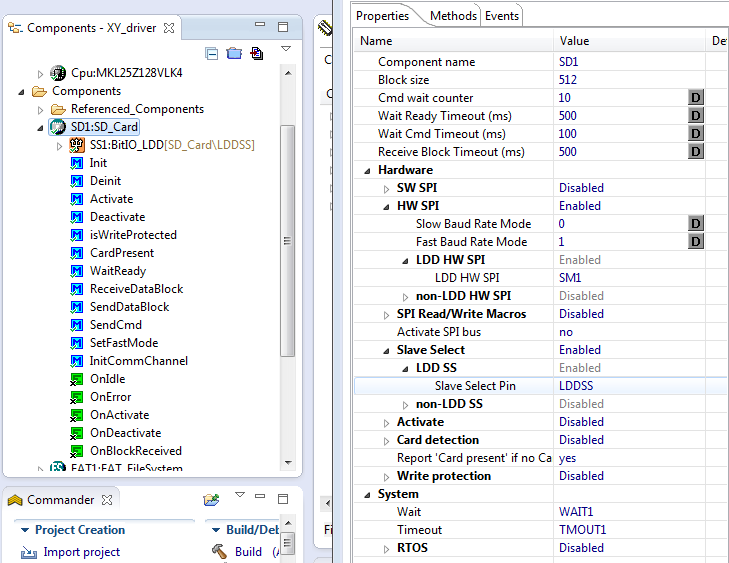Click the Init method icon

[76, 163]
